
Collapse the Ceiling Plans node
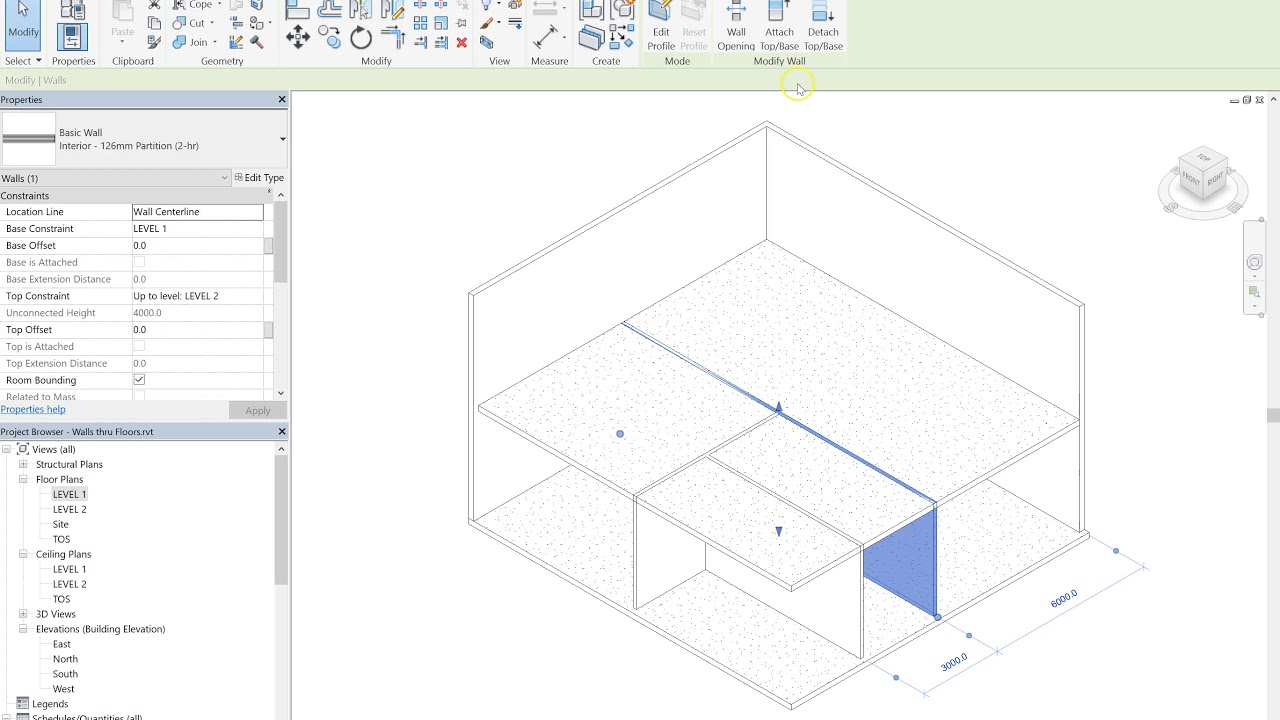[23, 554]
